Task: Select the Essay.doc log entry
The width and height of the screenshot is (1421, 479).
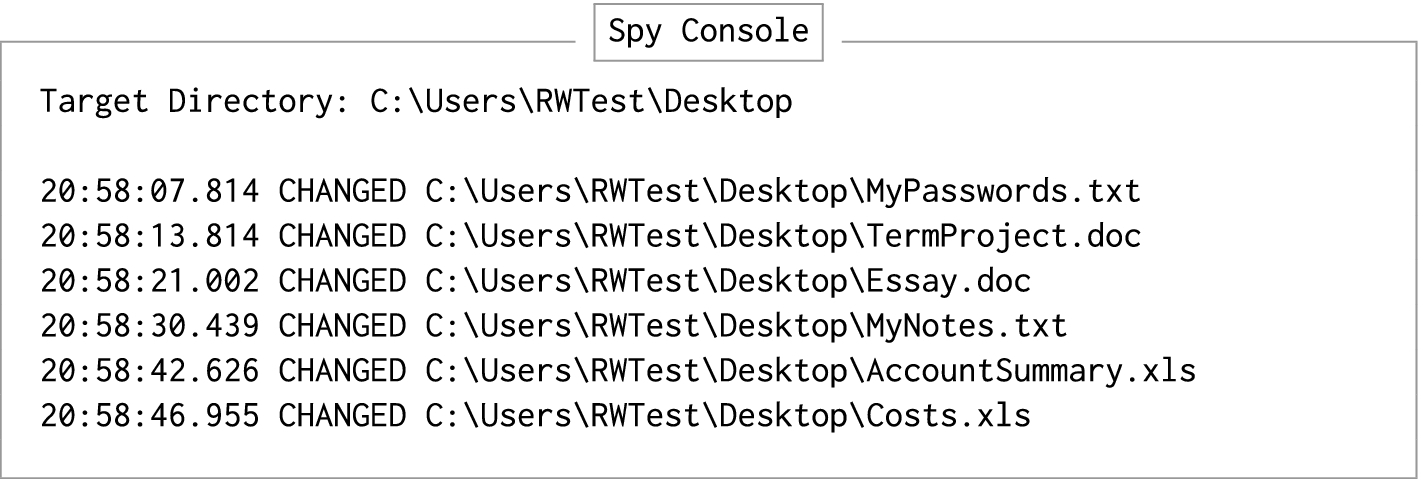Action: click(535, 281)
